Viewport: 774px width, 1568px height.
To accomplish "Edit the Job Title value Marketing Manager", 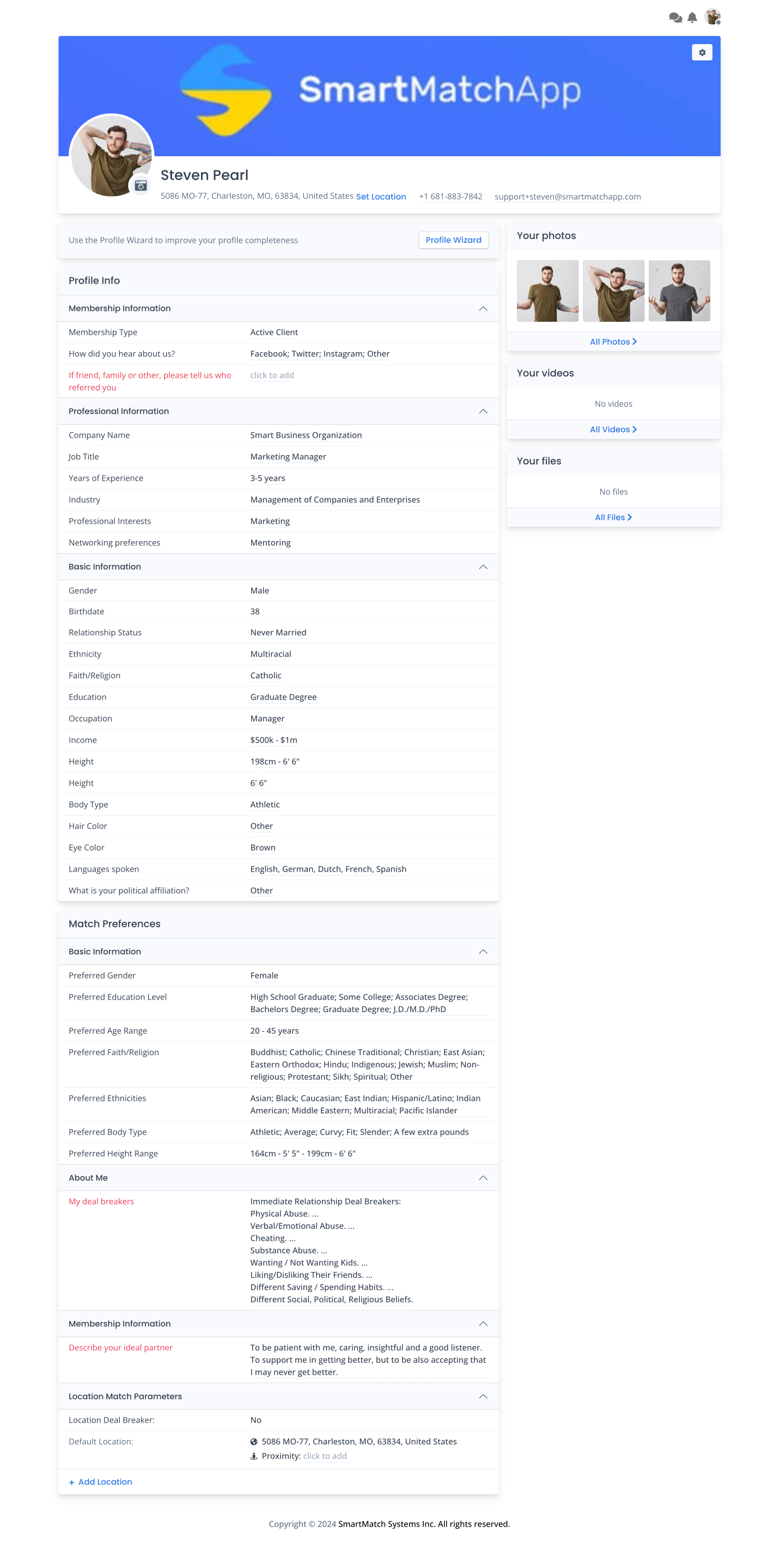I will [288, 457].
